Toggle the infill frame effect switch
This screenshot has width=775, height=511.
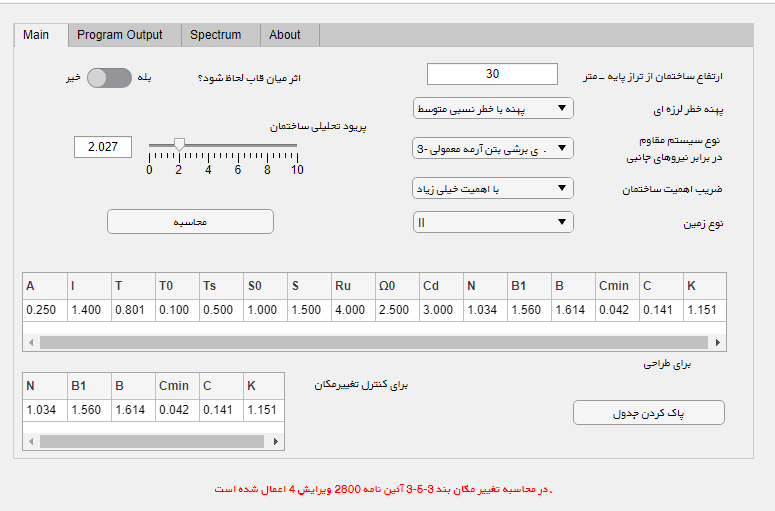coord(109,78)
